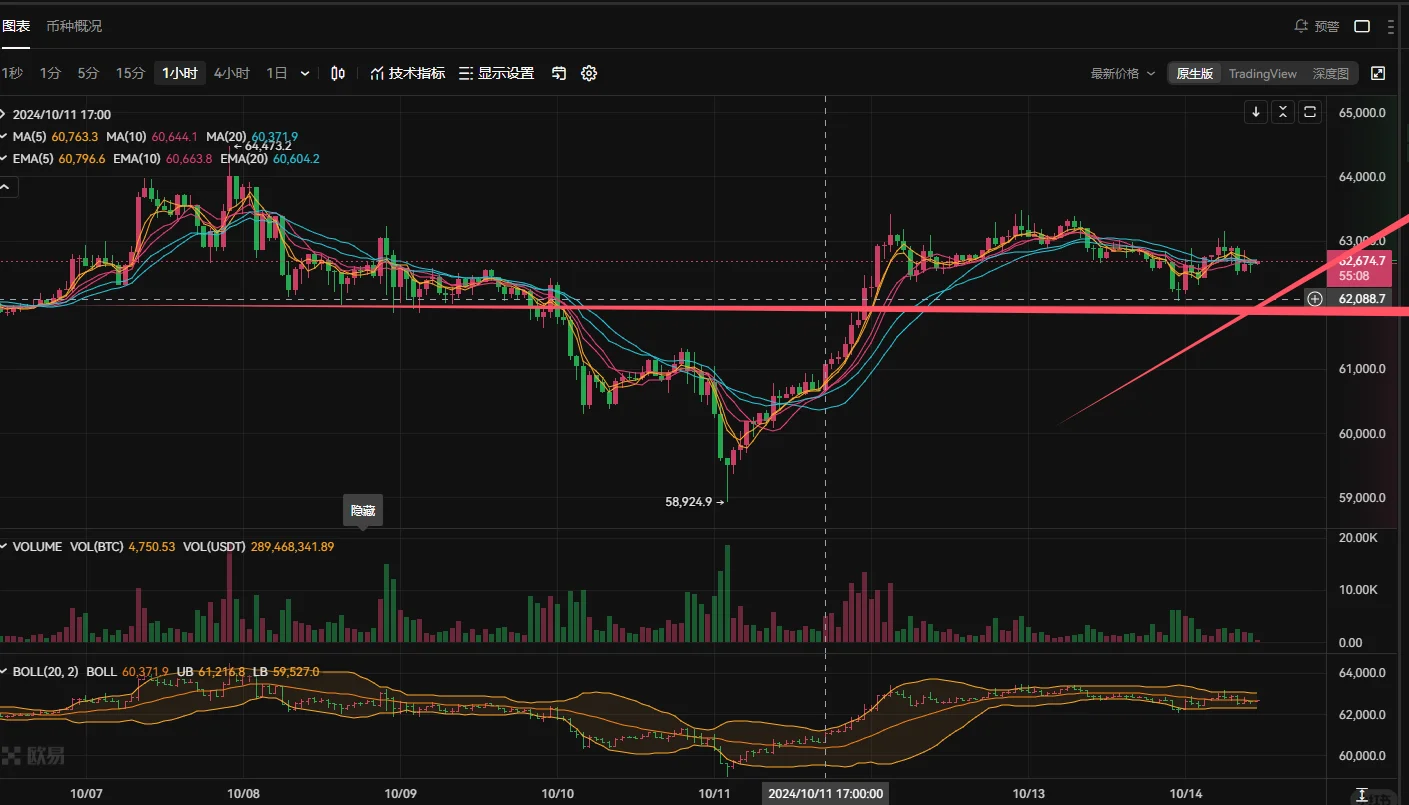Open the 币种概况 tab
The width and height of the screenshot is (1409, 805).
74,26
